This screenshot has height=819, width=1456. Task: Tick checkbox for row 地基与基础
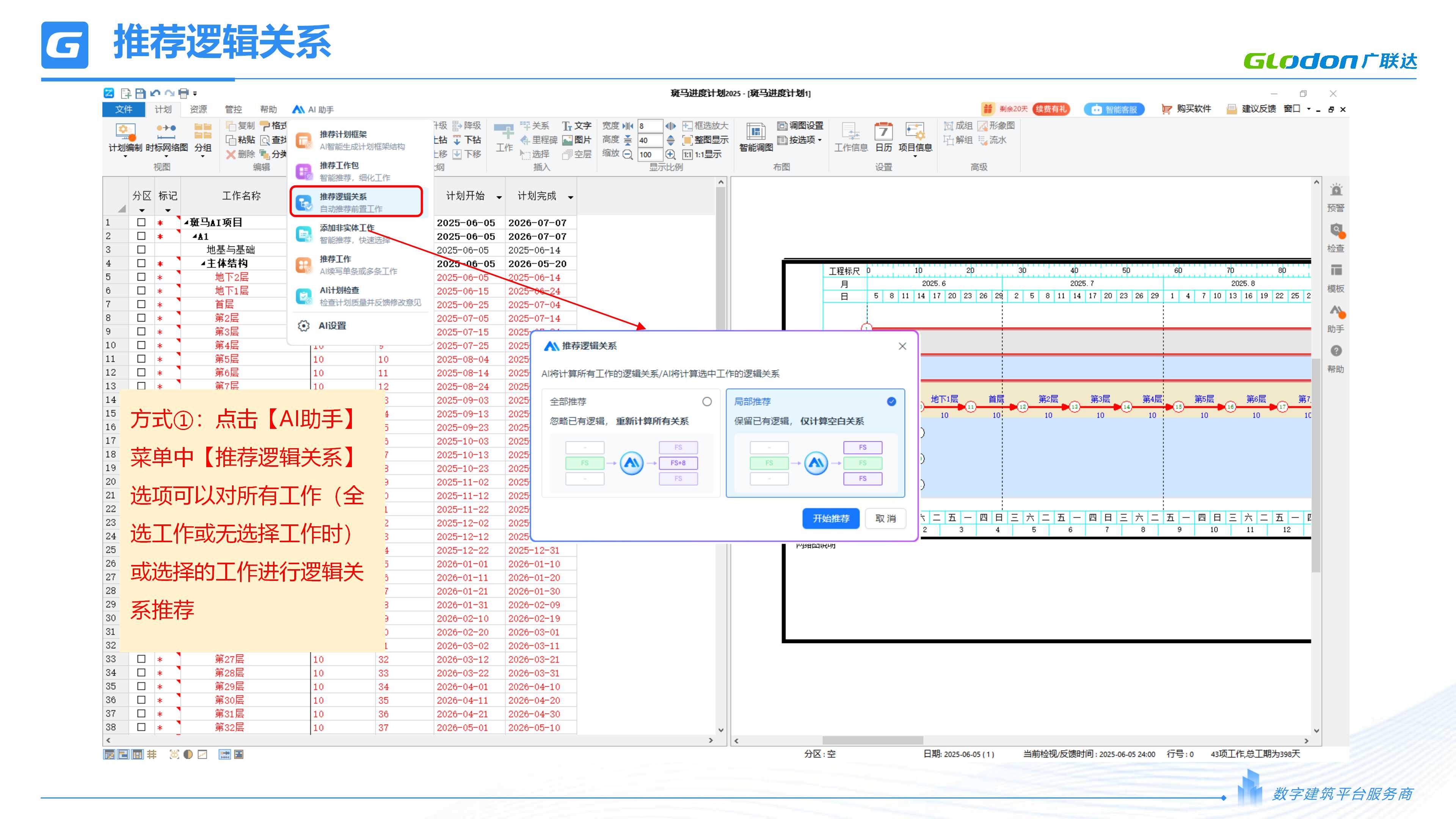click(x=141, y=250)
